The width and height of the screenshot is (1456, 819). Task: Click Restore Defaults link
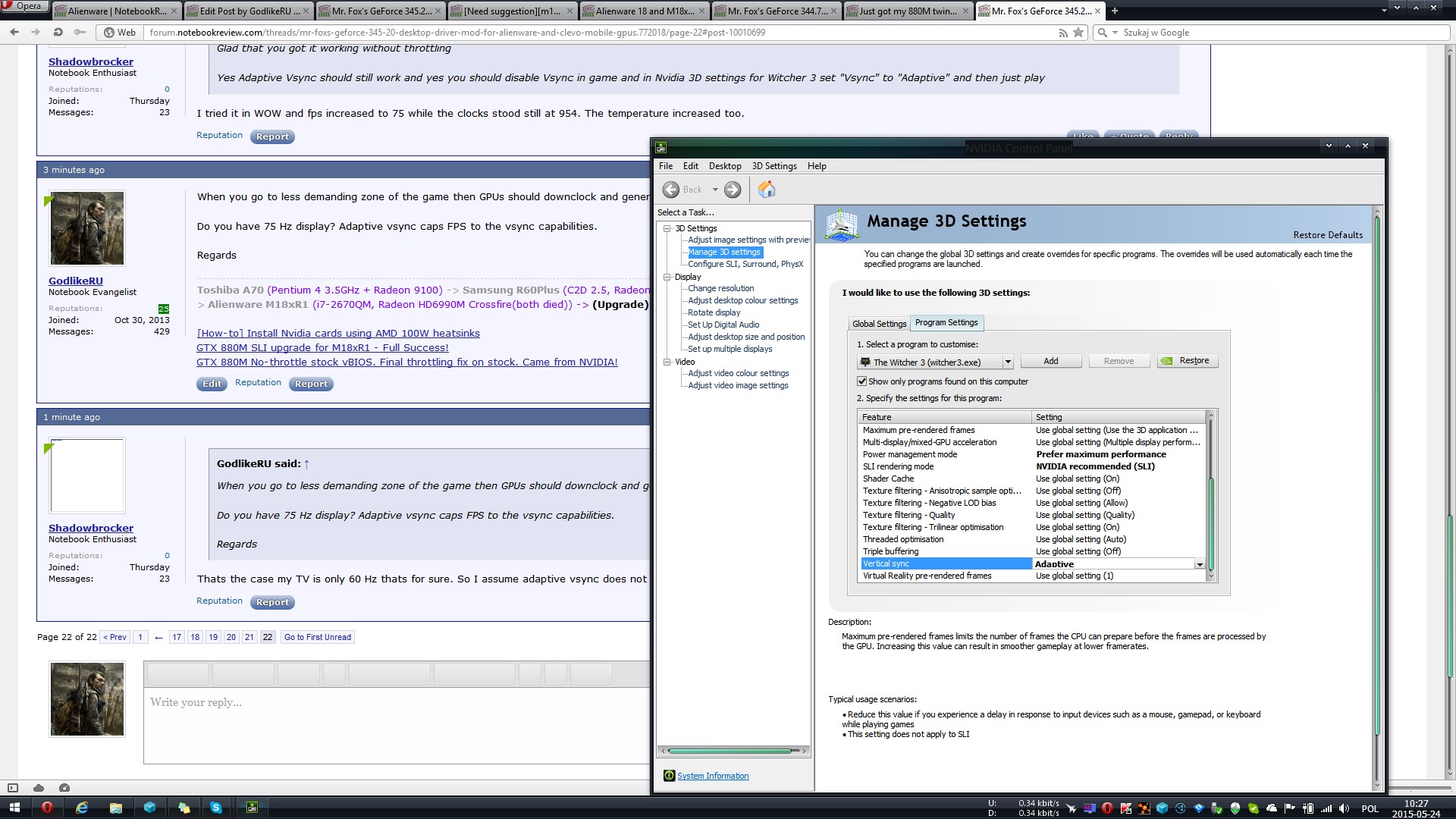(1328, 235)
